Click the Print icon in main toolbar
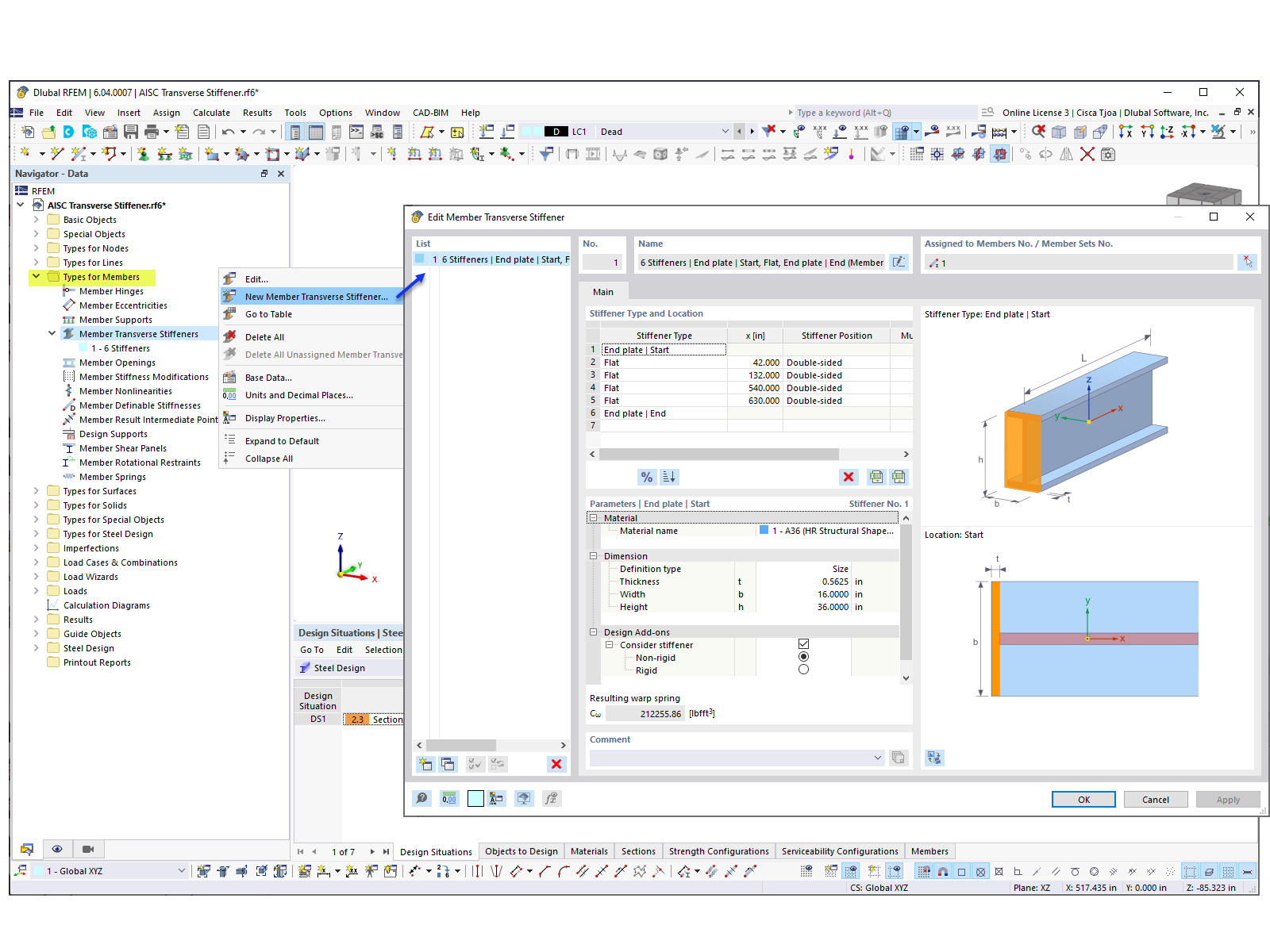Viewport: 1270px width, 952px height. tap(152, 132)
